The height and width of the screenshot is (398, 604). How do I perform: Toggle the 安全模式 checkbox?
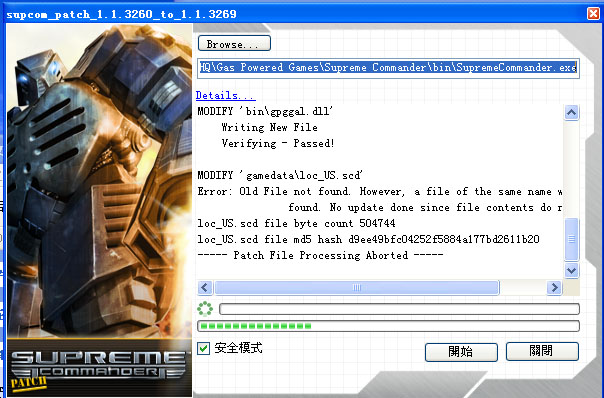(x=203, y=348)
